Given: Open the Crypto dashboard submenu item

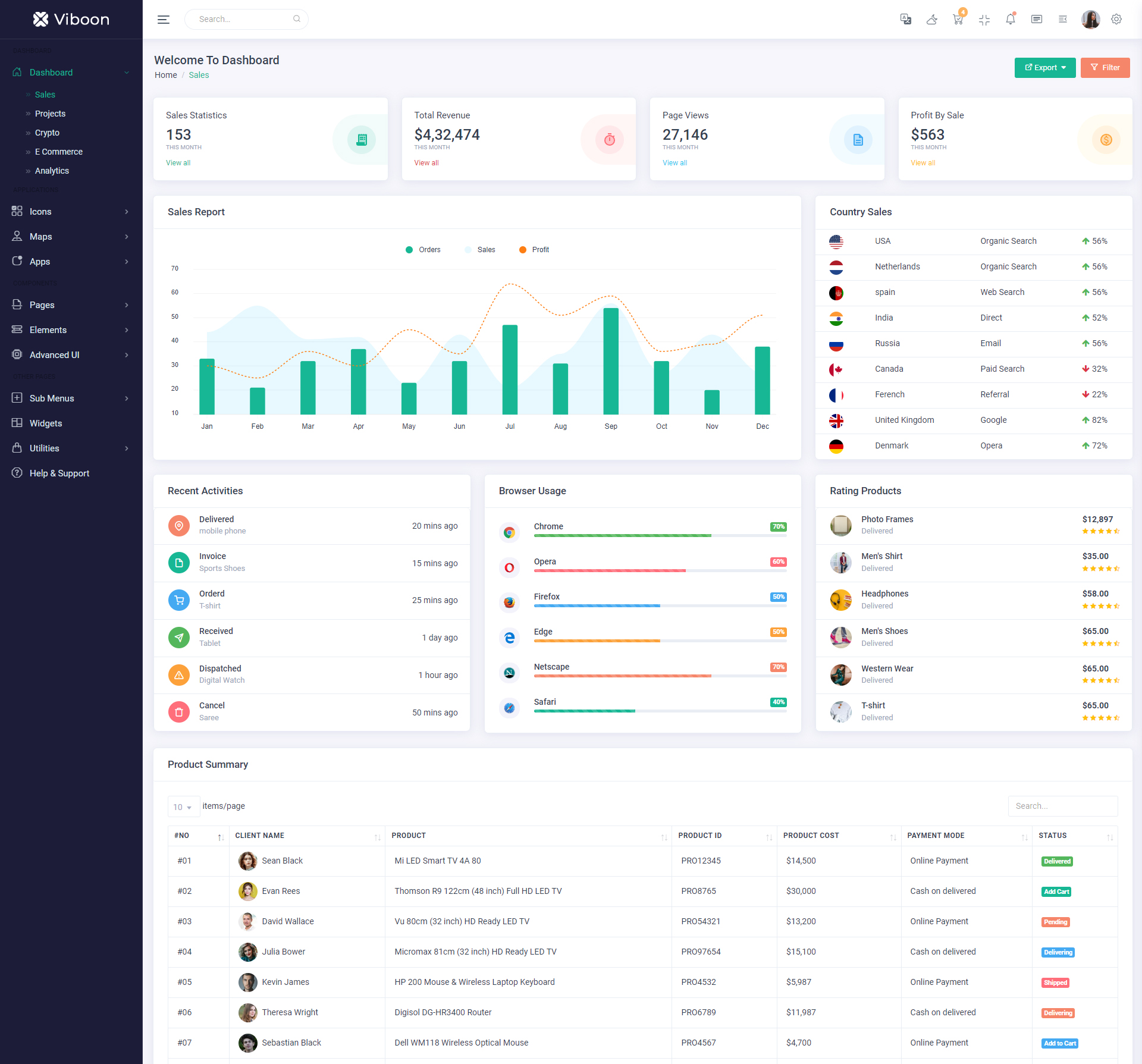Looking at the screenshot, I should (x=47, y=133).
